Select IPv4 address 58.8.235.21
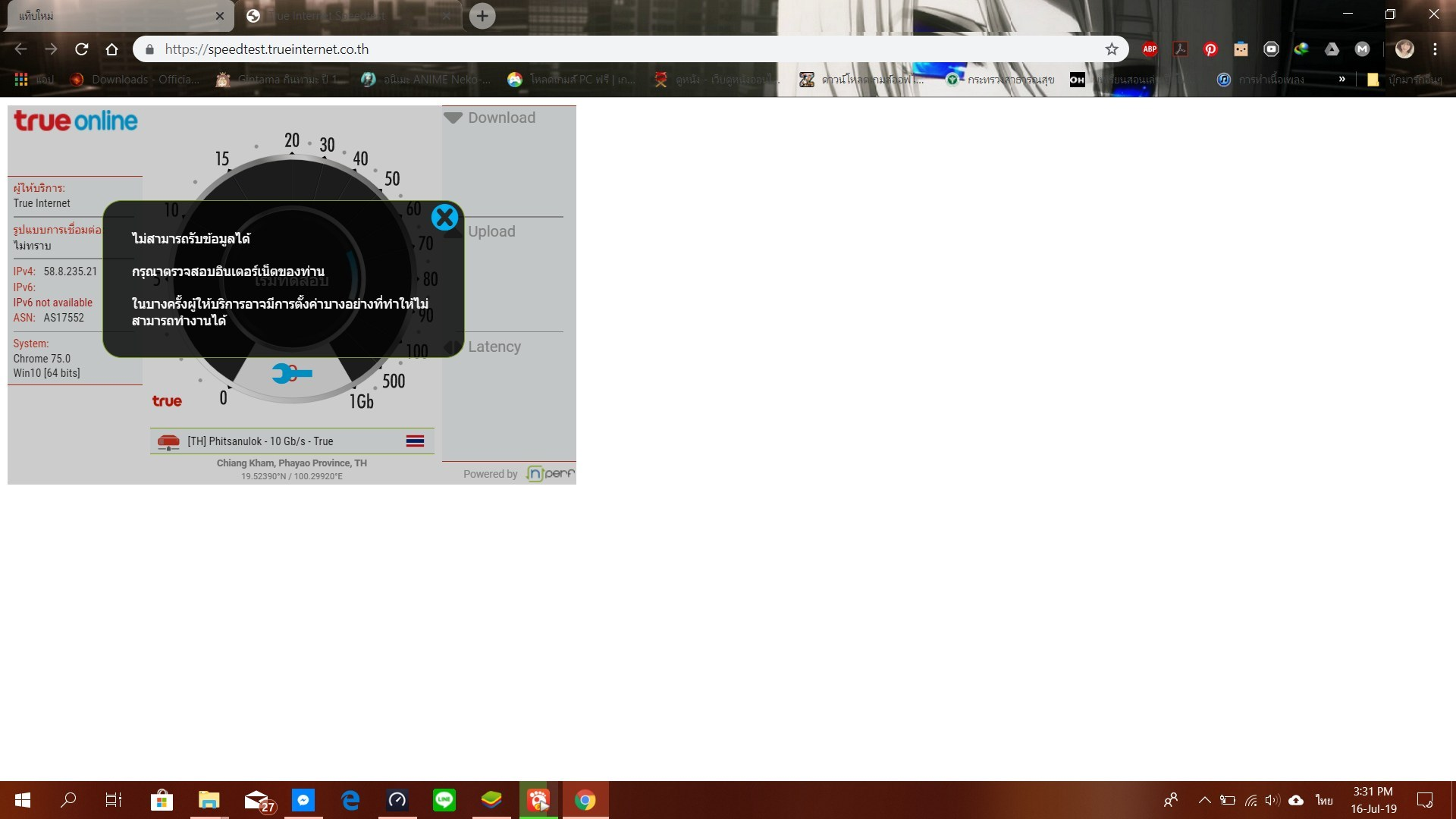 pos(70,271)
